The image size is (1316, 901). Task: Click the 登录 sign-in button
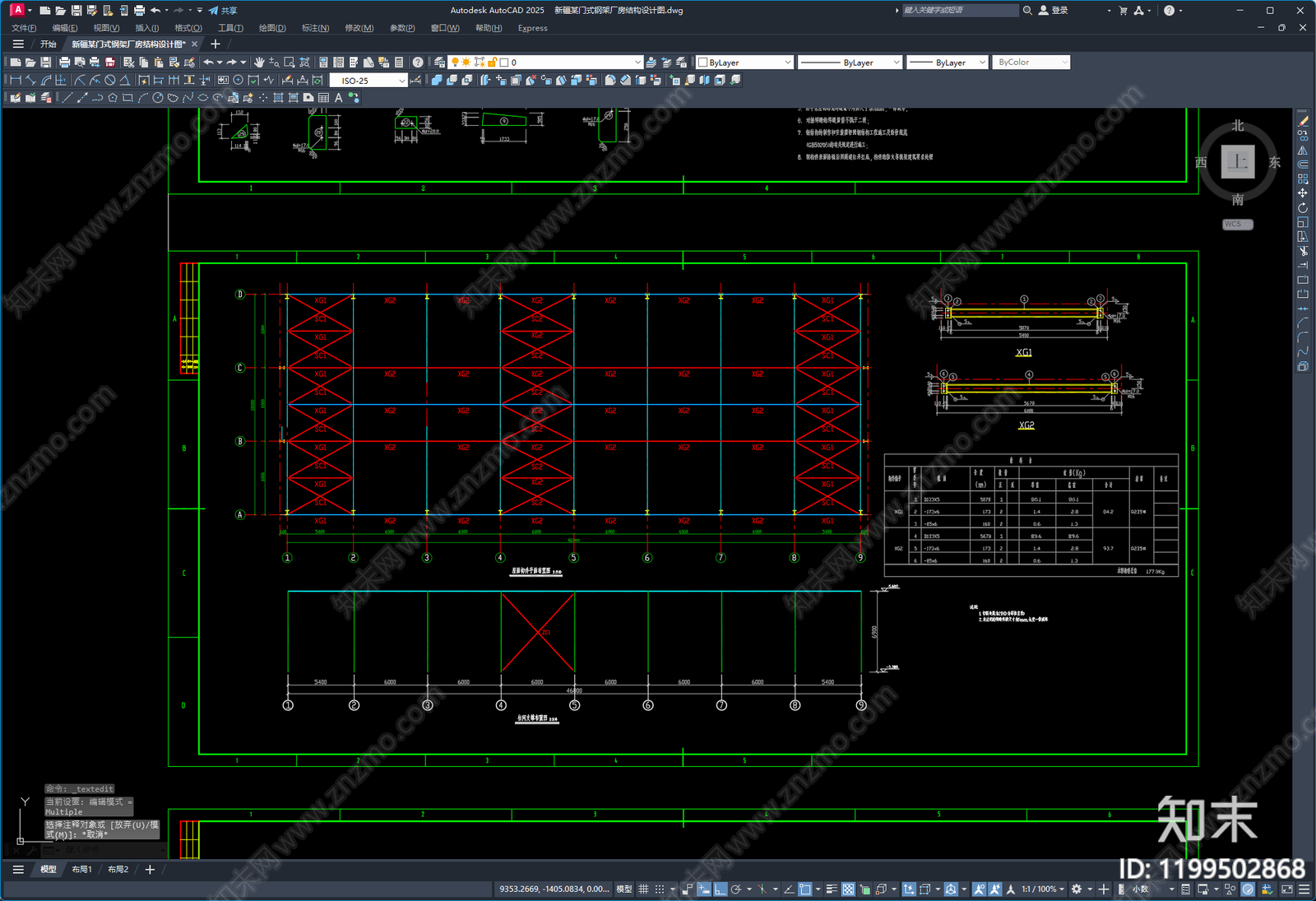[x=1054, y=11]
